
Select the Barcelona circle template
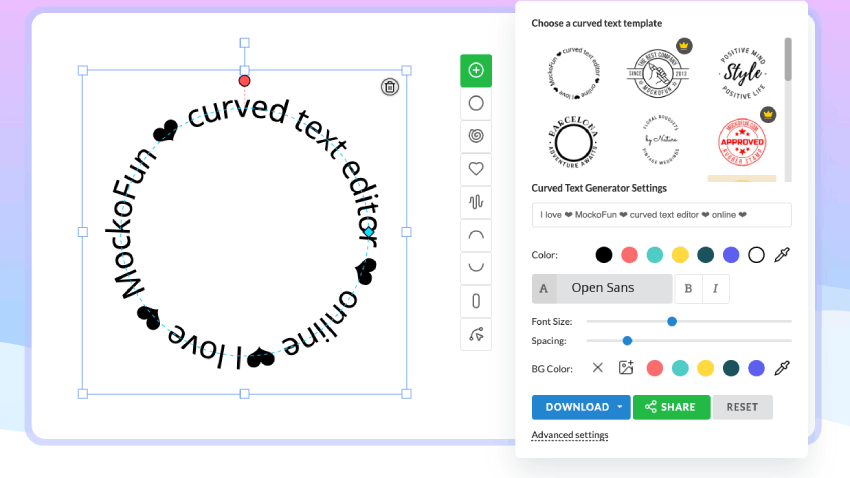click(574, 142)
